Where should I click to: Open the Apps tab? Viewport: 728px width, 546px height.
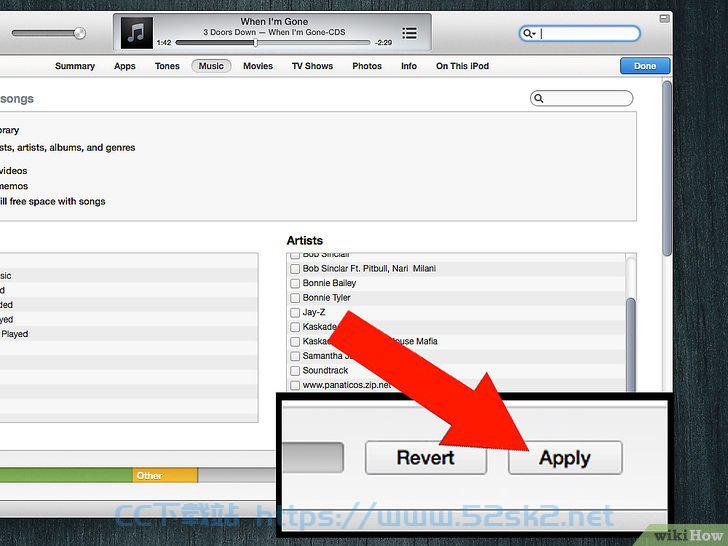(x=125, y=66)
